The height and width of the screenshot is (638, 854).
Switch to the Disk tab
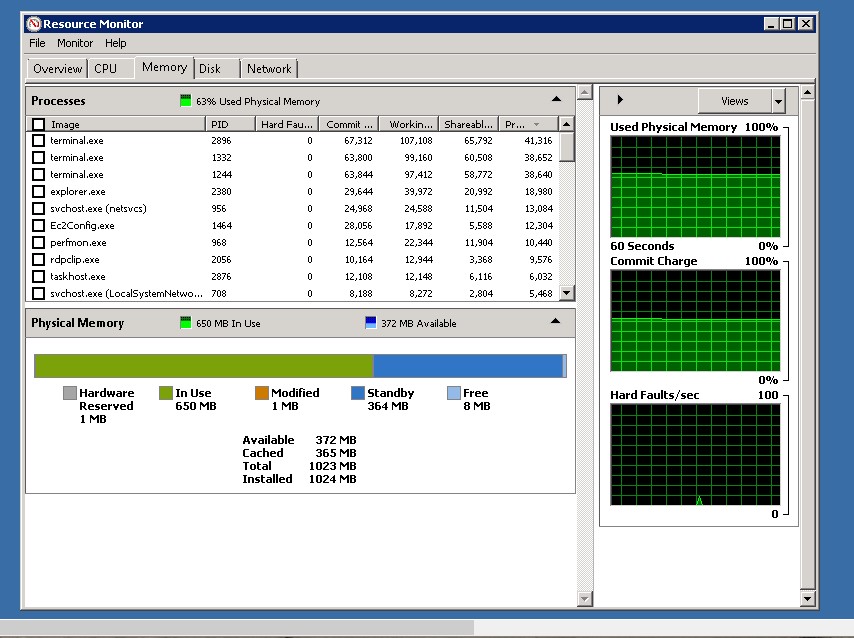coord(210,69)
